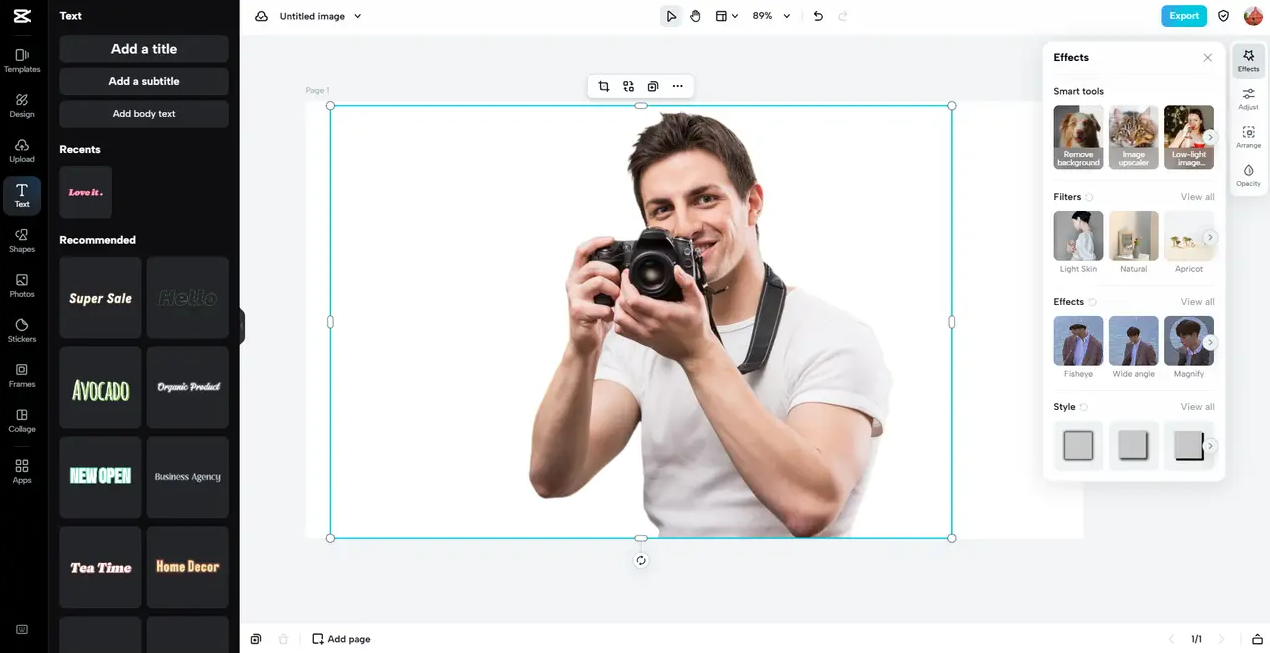Image resolution: width=1270 pixels, height=653 pixels.
Task: Select the hand pan tool
Action: pos(695,16)
